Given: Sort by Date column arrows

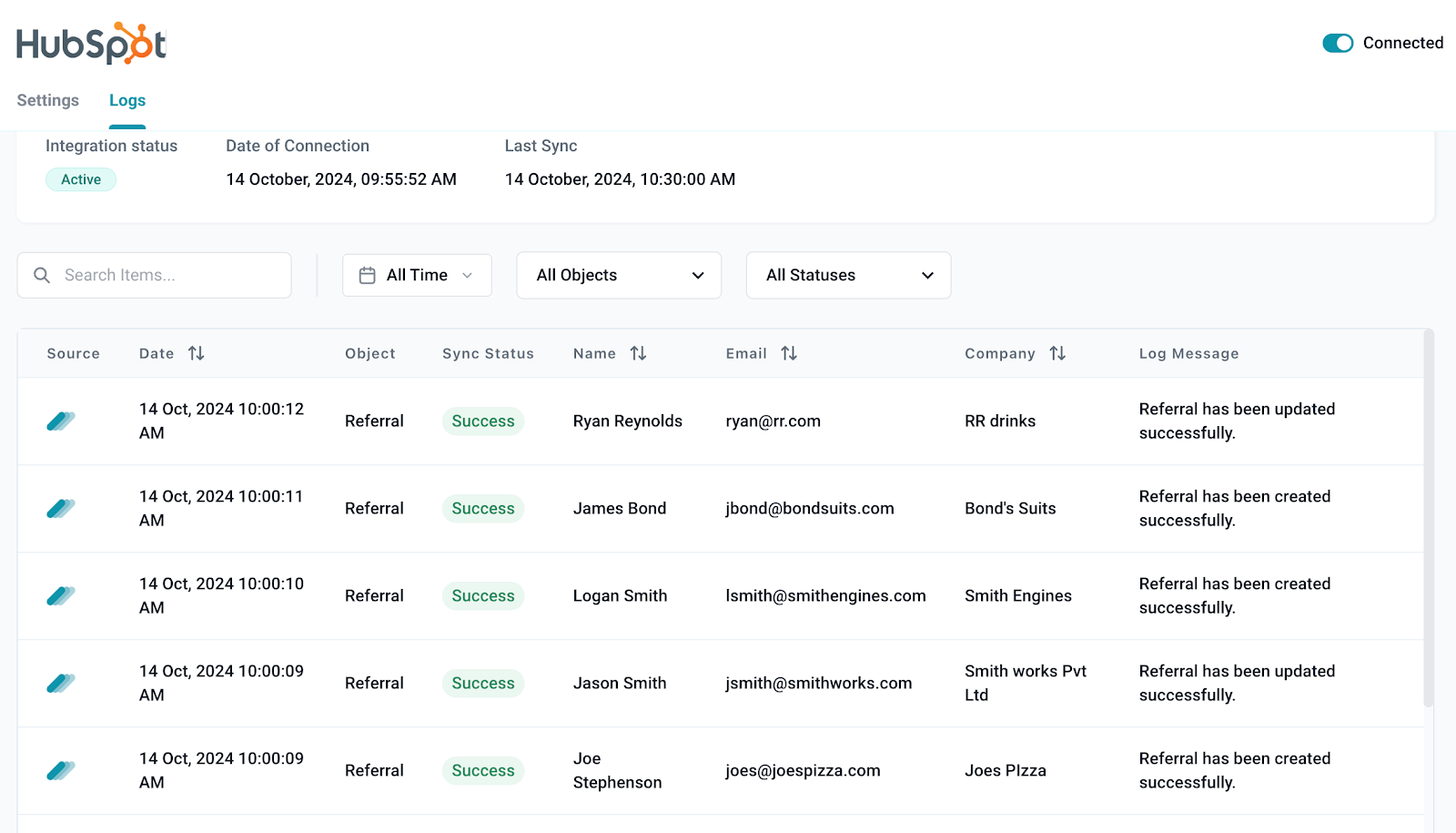Looking at the screenshot, I should tap(197, 353).
